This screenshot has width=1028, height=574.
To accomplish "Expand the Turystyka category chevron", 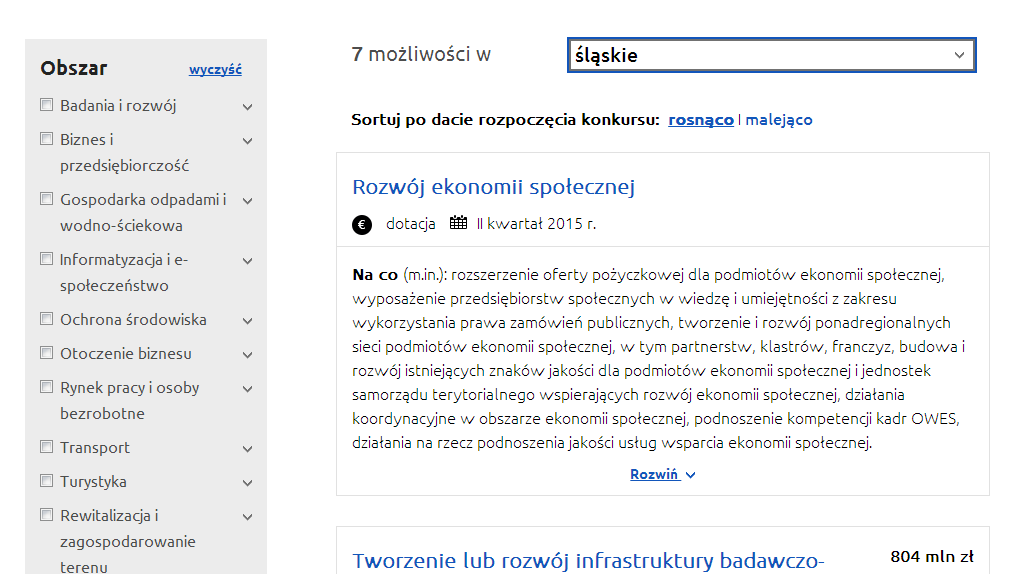I will click(x=248, y=483).
